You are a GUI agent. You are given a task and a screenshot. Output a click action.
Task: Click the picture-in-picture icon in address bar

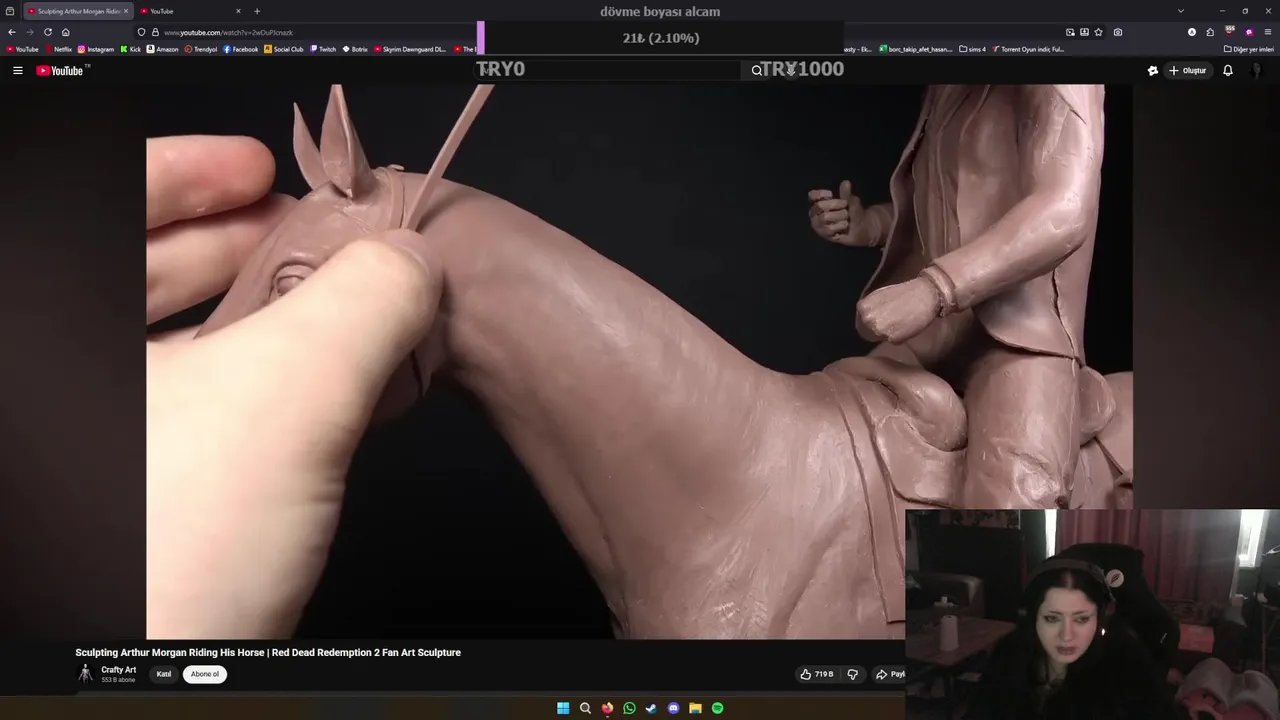coord(1070,32)
